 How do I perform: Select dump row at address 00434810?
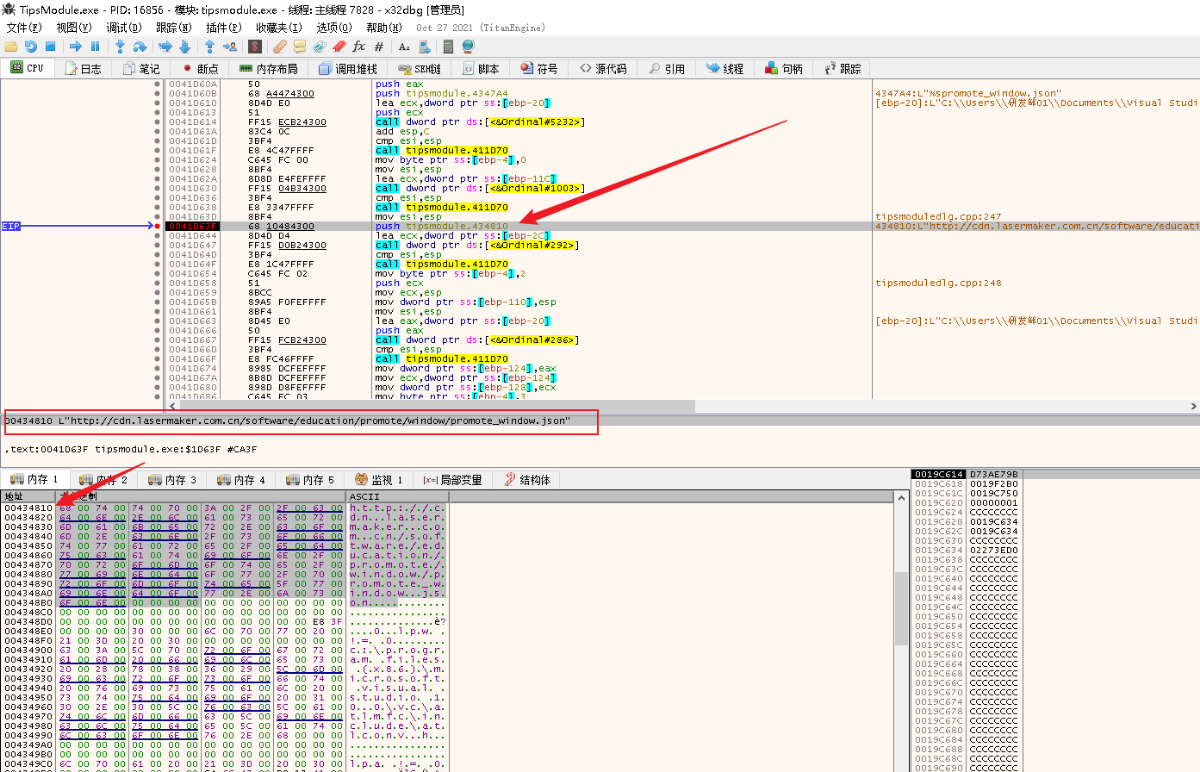[x=224, y=507]
